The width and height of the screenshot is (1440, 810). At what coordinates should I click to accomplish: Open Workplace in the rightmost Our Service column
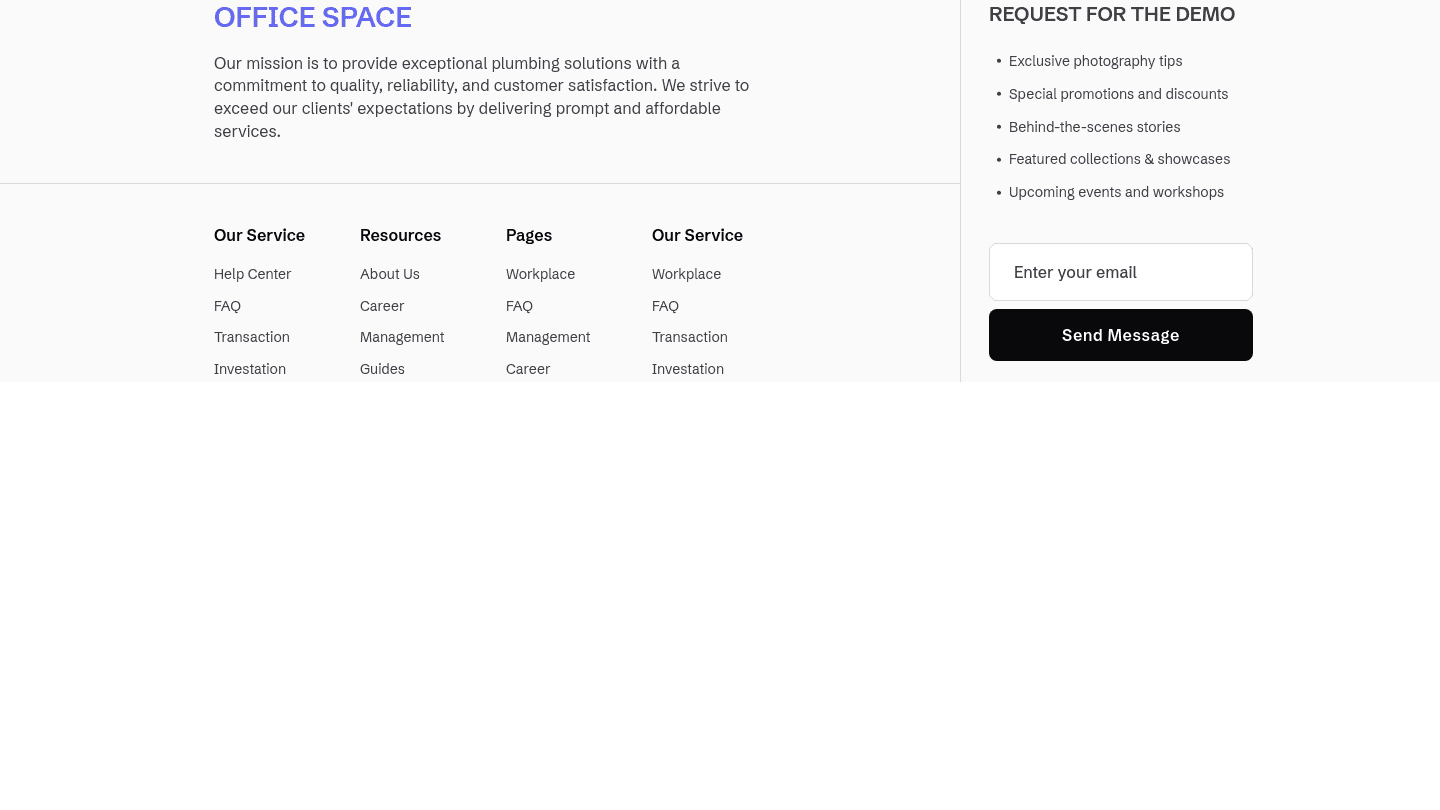click(686, 274)
